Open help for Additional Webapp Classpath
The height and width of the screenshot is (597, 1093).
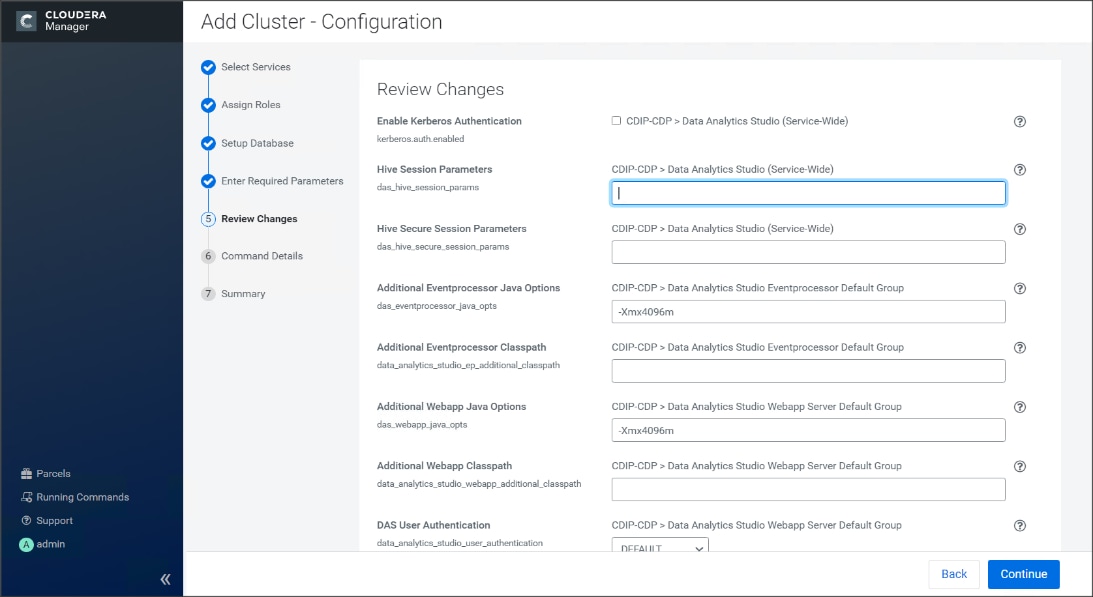click(1019, 466)
